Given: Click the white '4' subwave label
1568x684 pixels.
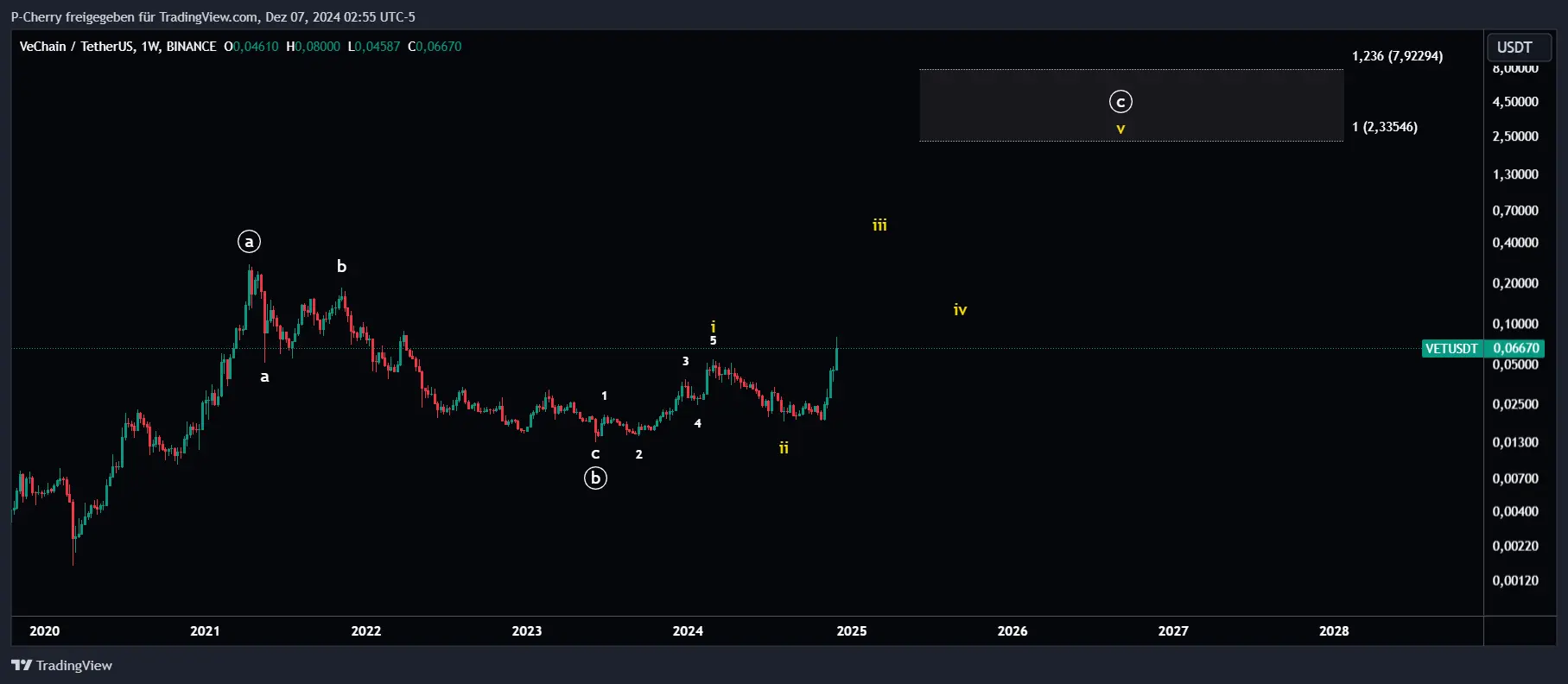Looking at the screenshot, I should 697,423.
